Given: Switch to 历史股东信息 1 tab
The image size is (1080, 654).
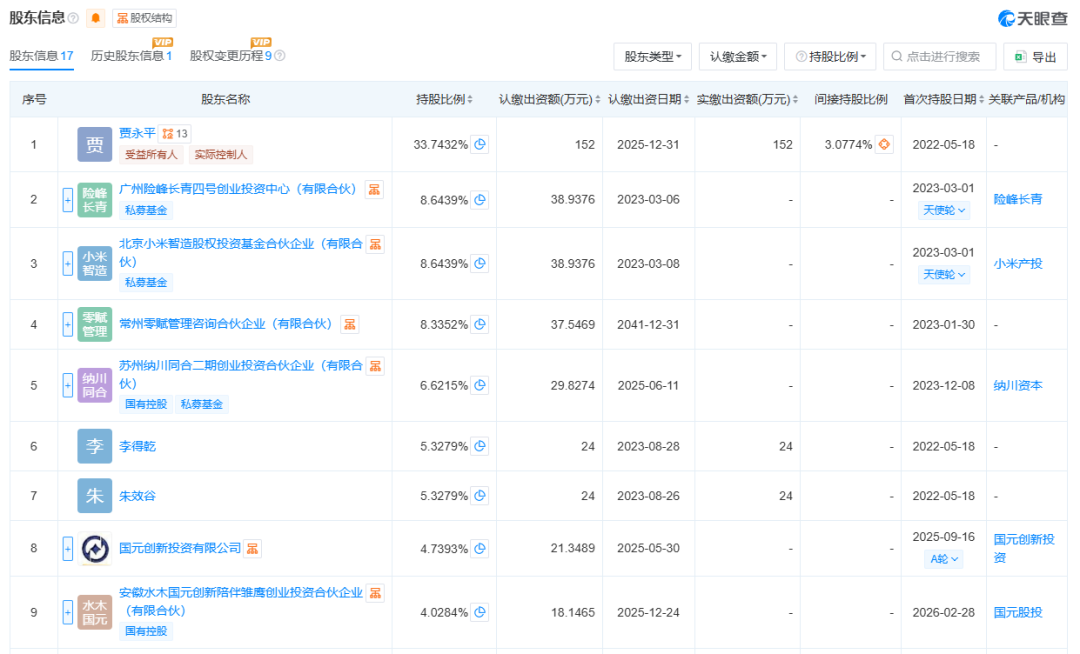Looking at the screenshot, I should click(x=131, y=56).
